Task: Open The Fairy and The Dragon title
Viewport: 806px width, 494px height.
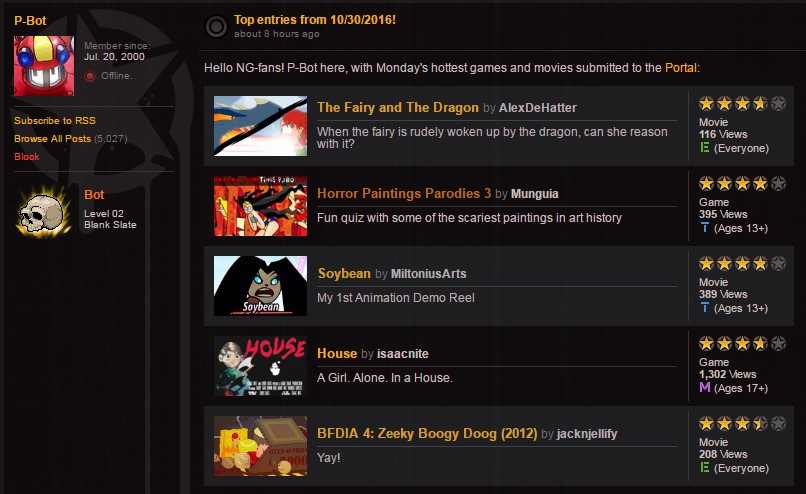Action: pos(398,107)
